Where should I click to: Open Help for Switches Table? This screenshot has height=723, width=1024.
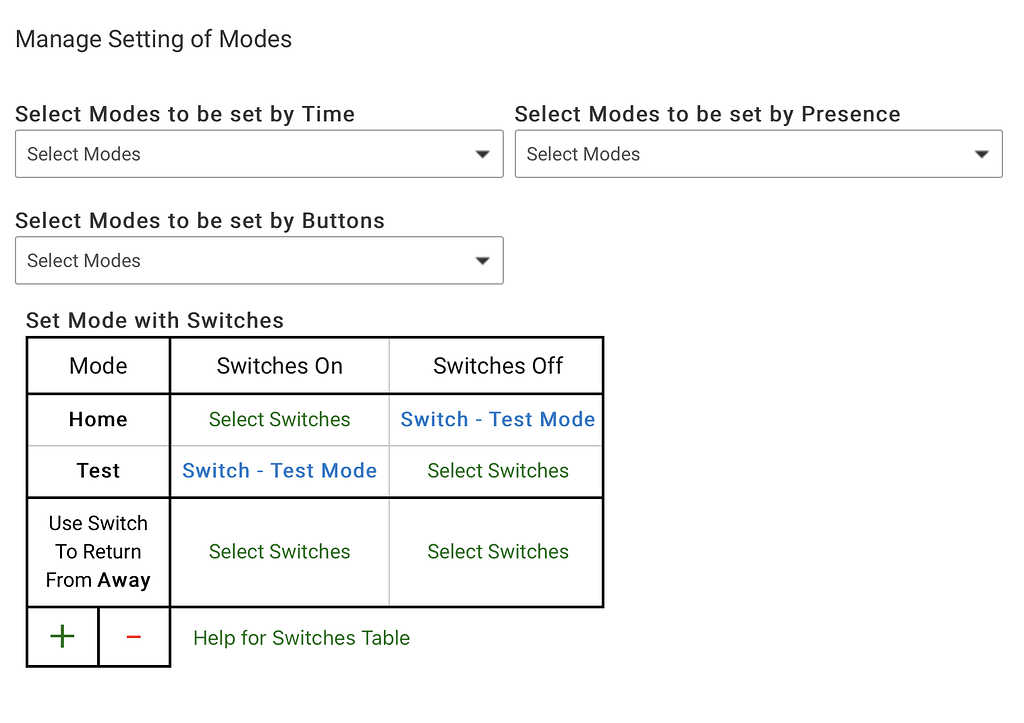(x=302, y=638)
